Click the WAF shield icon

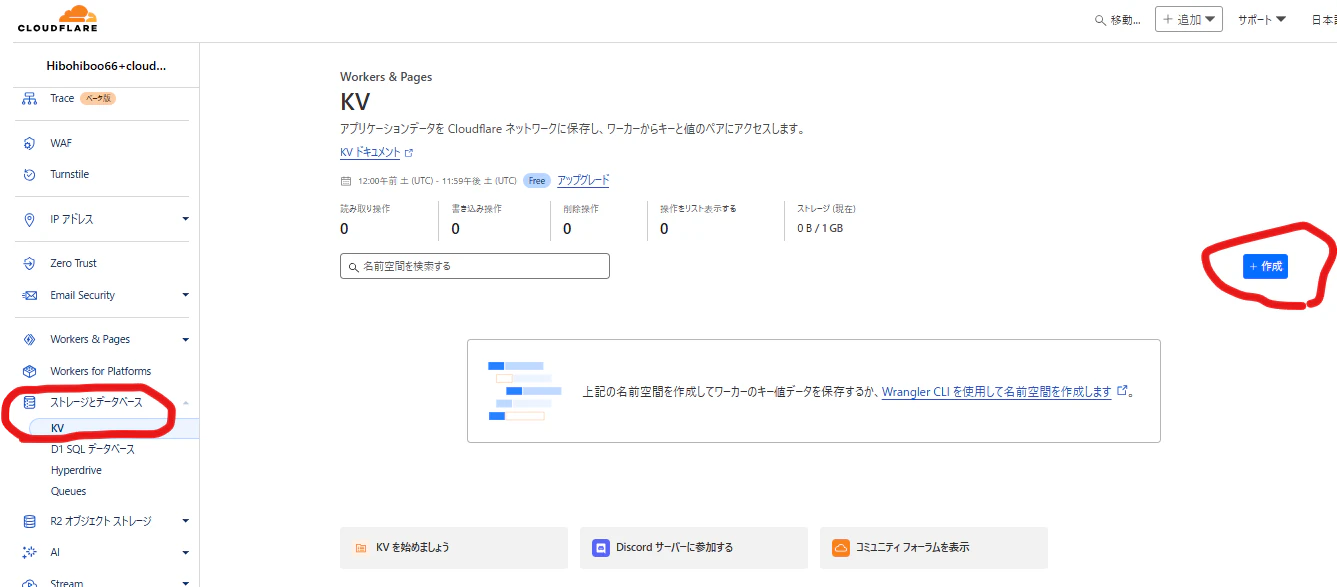pos(29,143)
